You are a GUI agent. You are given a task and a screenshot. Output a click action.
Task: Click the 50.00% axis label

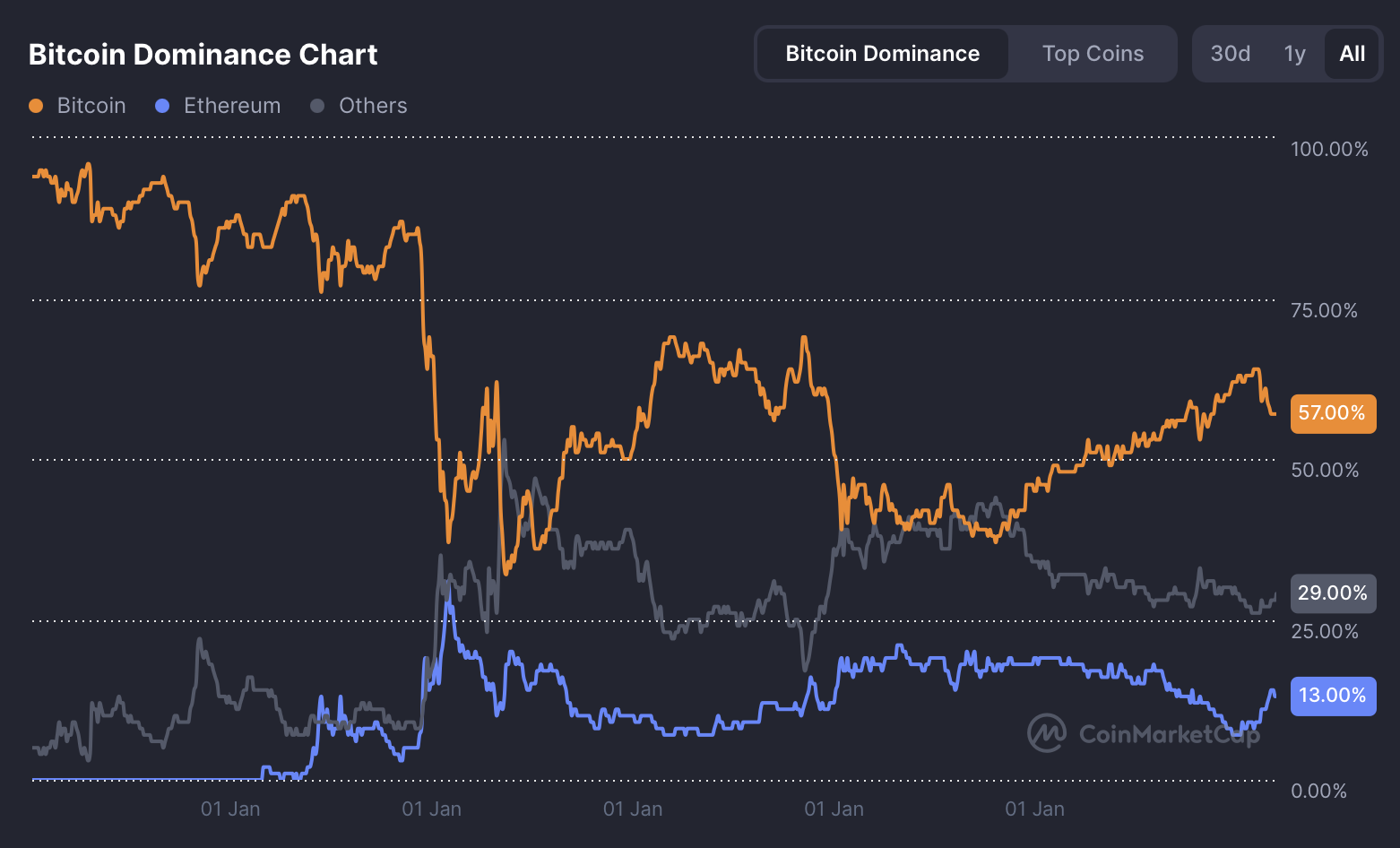tap(1326, 469)
